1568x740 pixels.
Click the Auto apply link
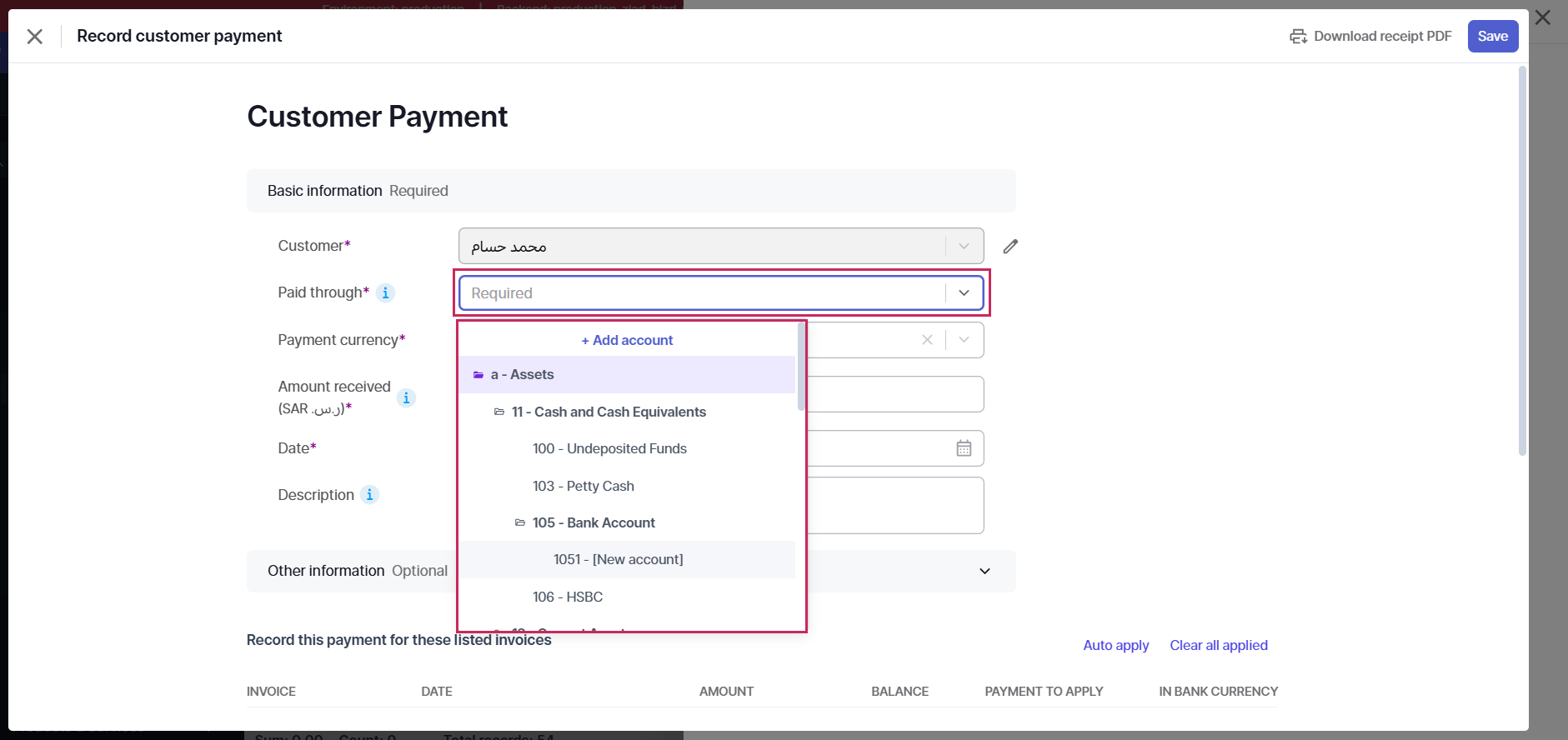click(x=1115, y=646)
